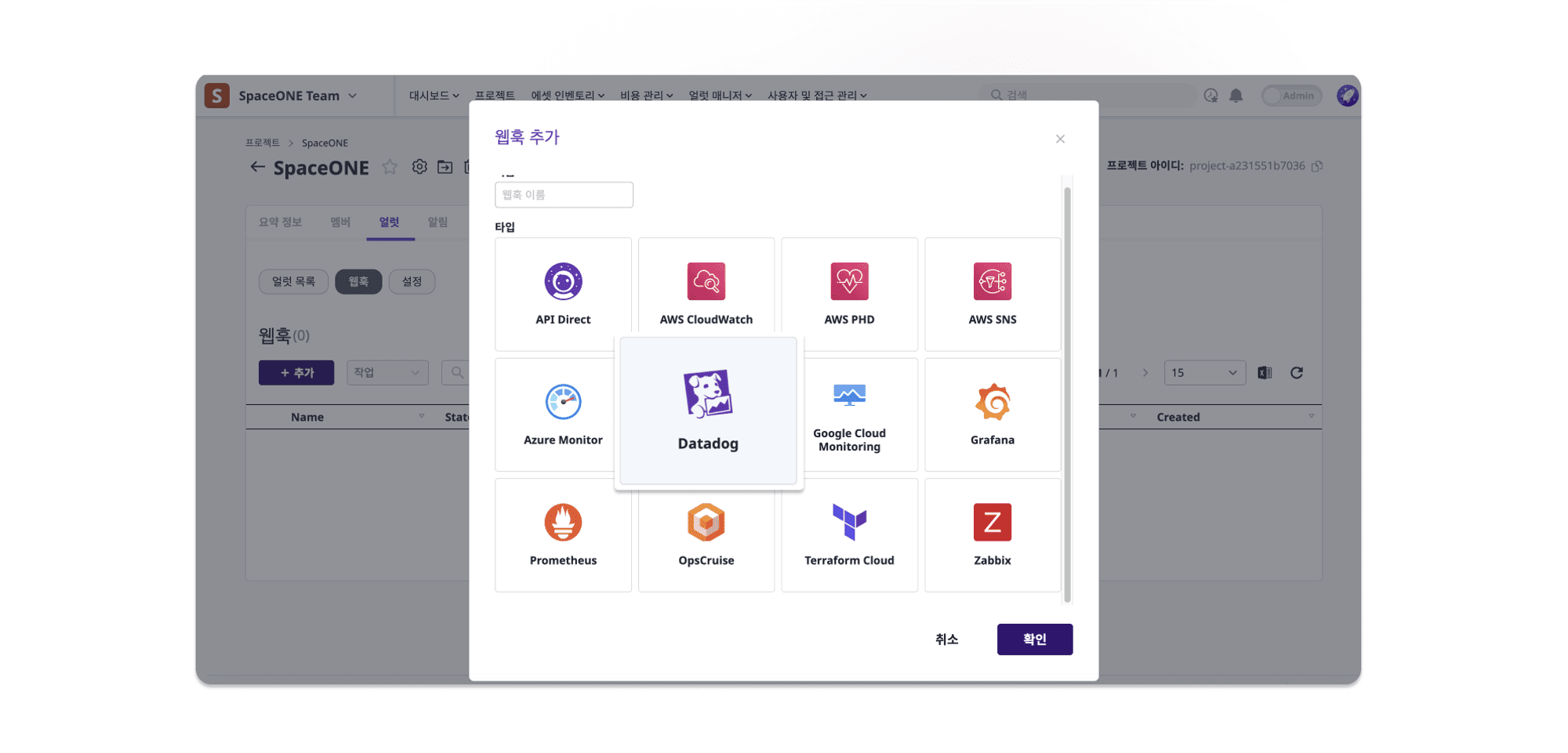Open the icon left of the bell
The height and width of the screenshot is (753, 1568).
(x=1210, y=96)
